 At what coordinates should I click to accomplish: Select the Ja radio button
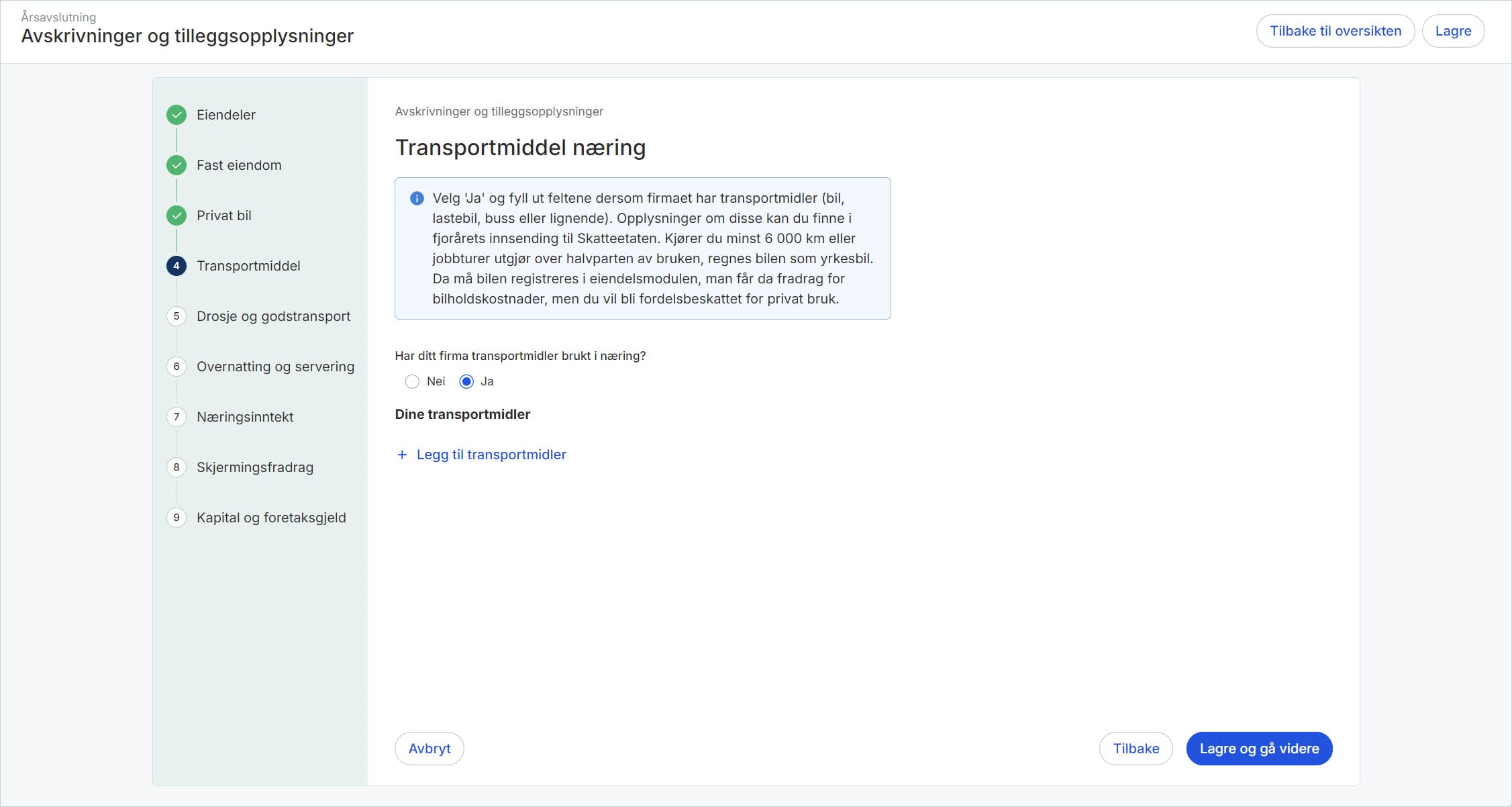[467, 381]
